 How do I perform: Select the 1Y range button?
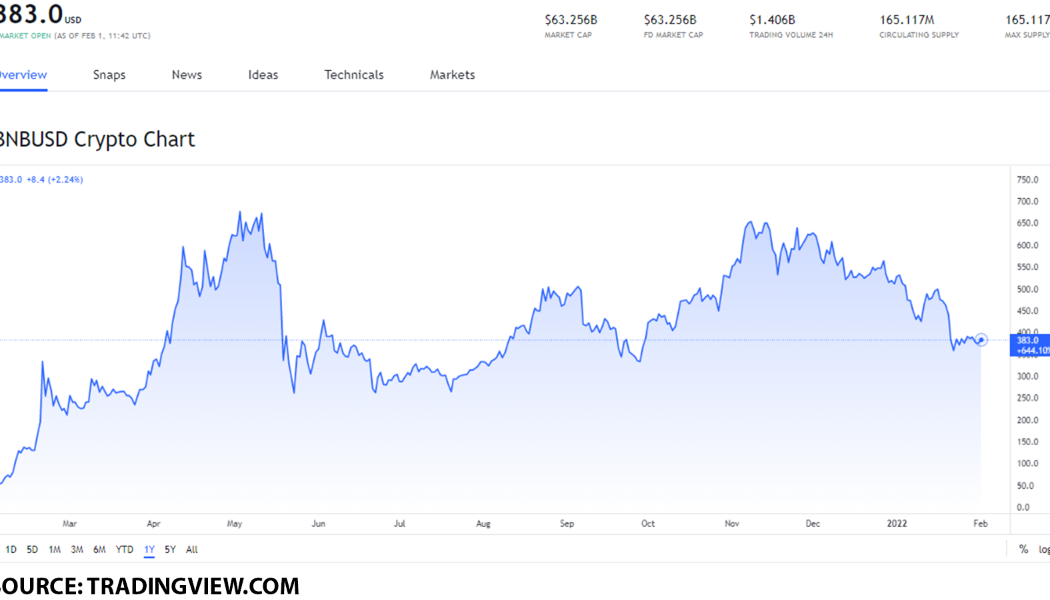(149, 549)
